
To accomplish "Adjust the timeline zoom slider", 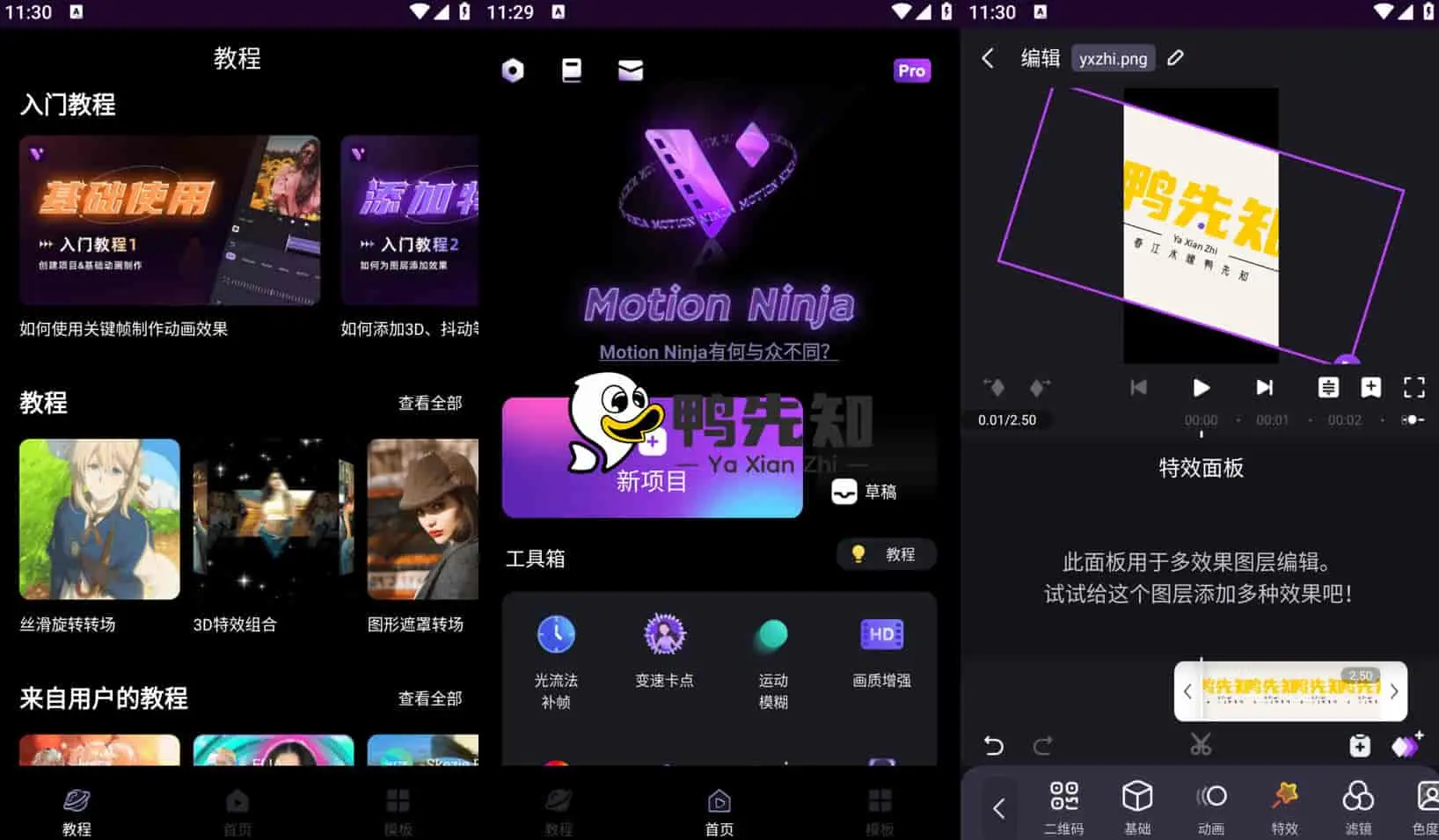I will coord(1412,420).
